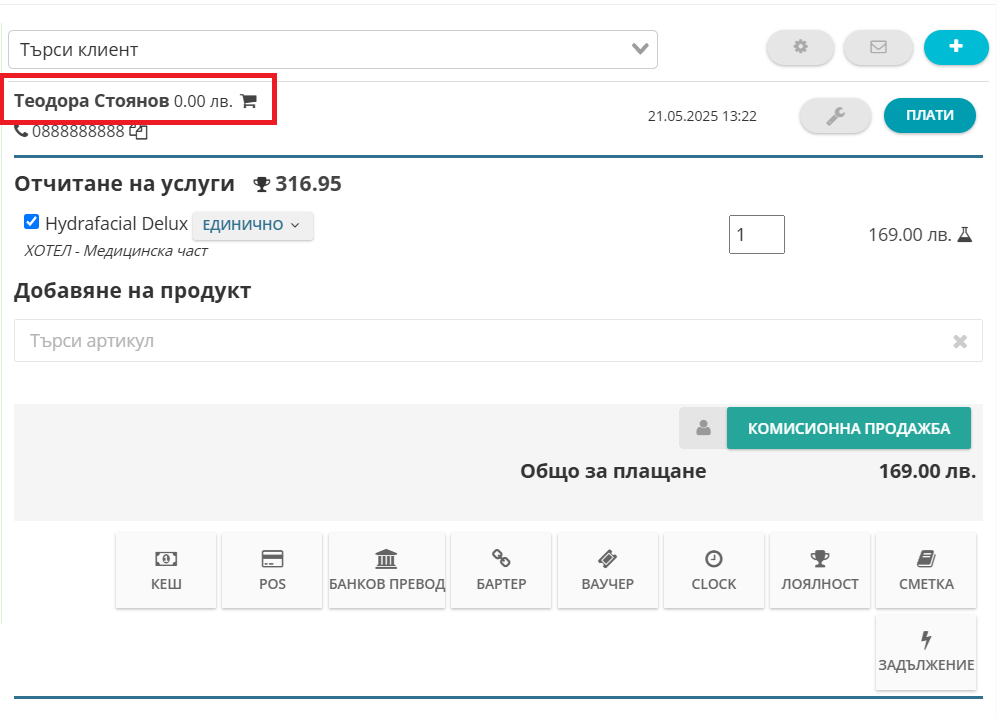
Task: Click the wrench tools button
Action: [x=835, y=116]
